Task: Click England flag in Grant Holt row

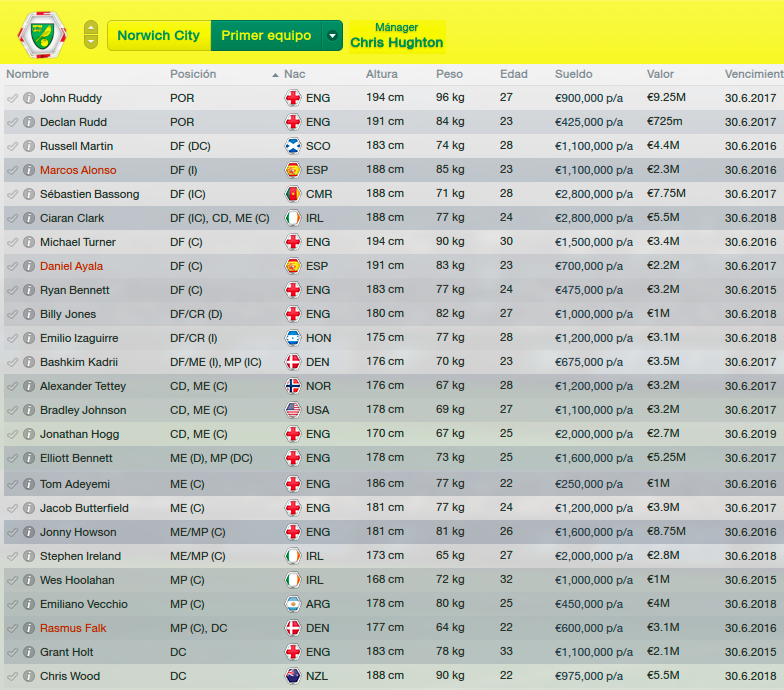Action: 292,652
